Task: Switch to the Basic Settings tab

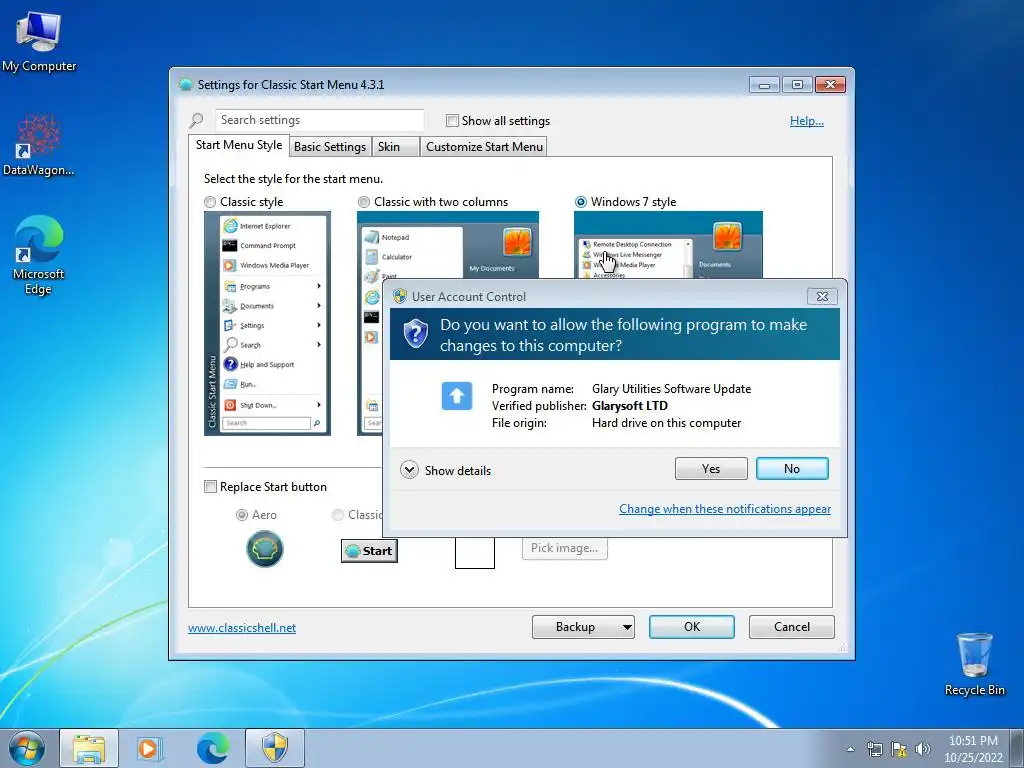Action: coord(330,147)
